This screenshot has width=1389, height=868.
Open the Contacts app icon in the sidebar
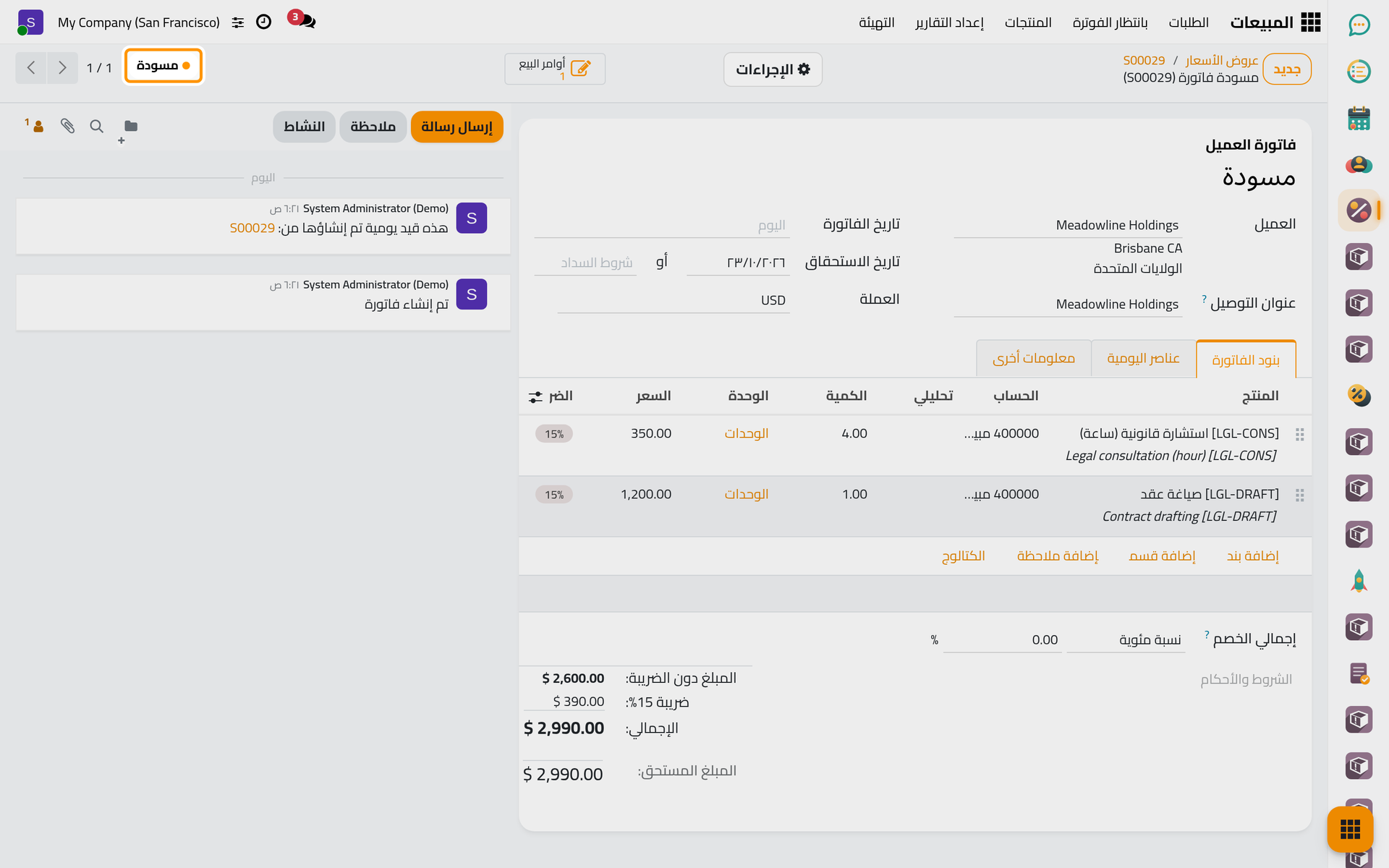pyautogui.click(x=1359, y=164)
